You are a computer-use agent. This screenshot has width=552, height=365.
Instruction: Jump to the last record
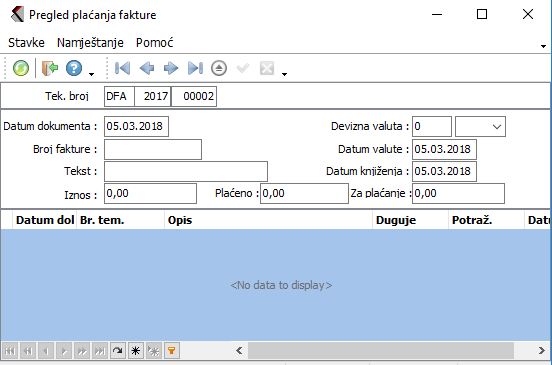pyautogui.click(x=195, y=68)
